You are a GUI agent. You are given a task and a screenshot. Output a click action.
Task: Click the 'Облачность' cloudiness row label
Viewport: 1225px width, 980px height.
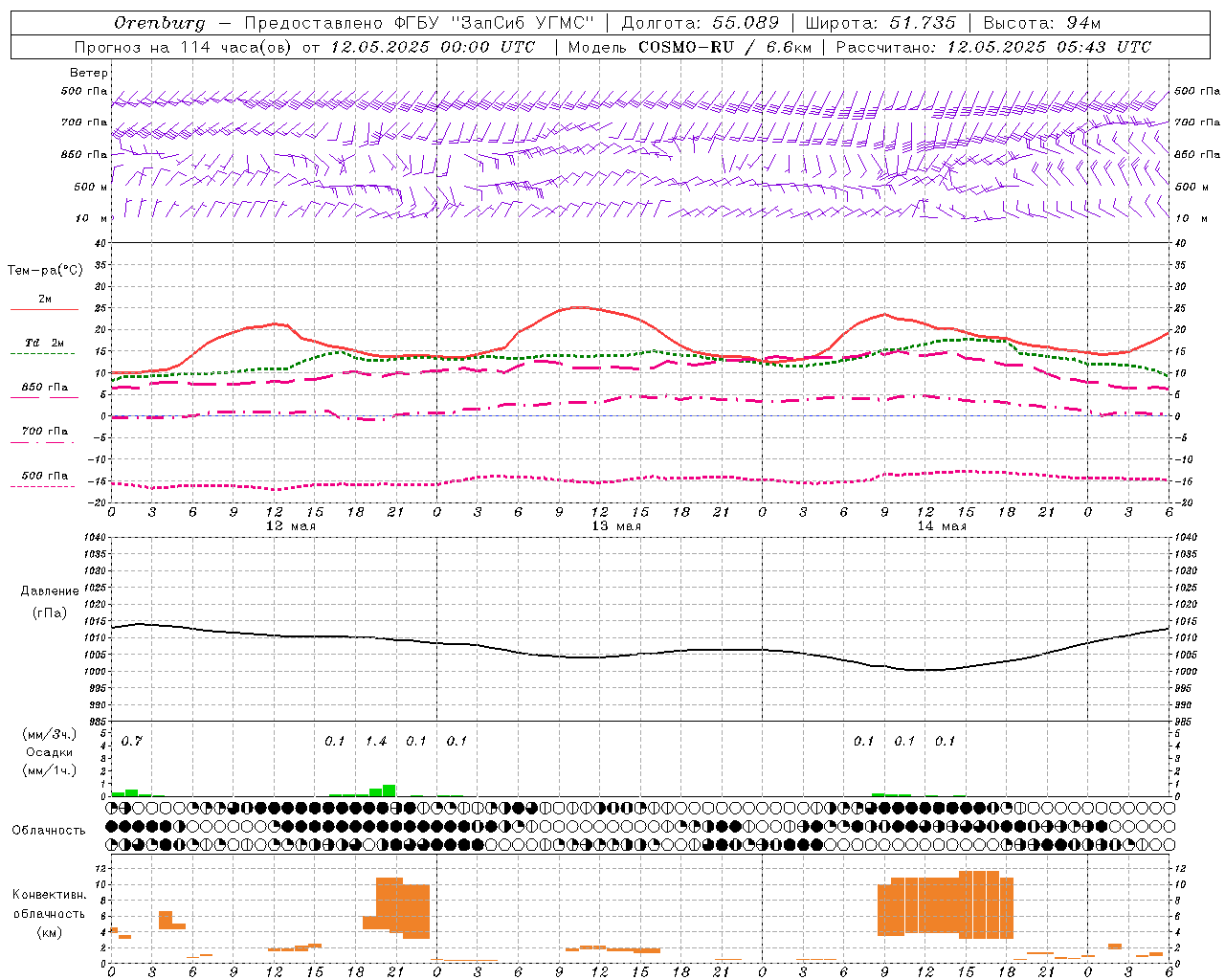49,830
